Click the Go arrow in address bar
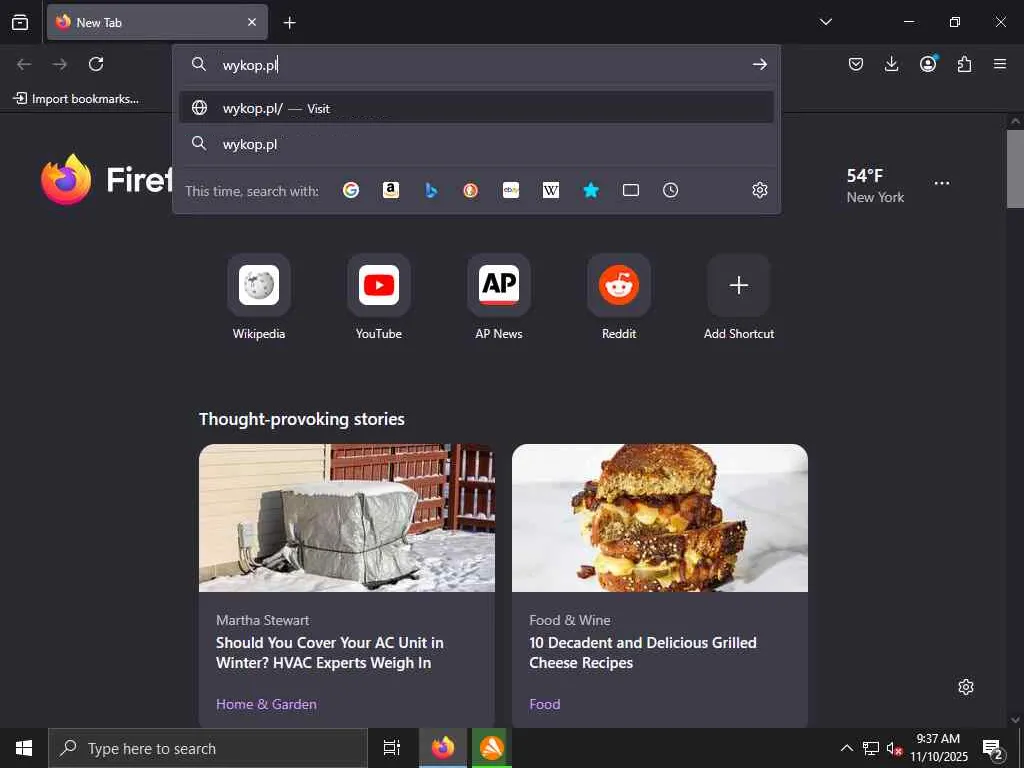This screenshot has height=768, width=1024. (x=760, y=64)
